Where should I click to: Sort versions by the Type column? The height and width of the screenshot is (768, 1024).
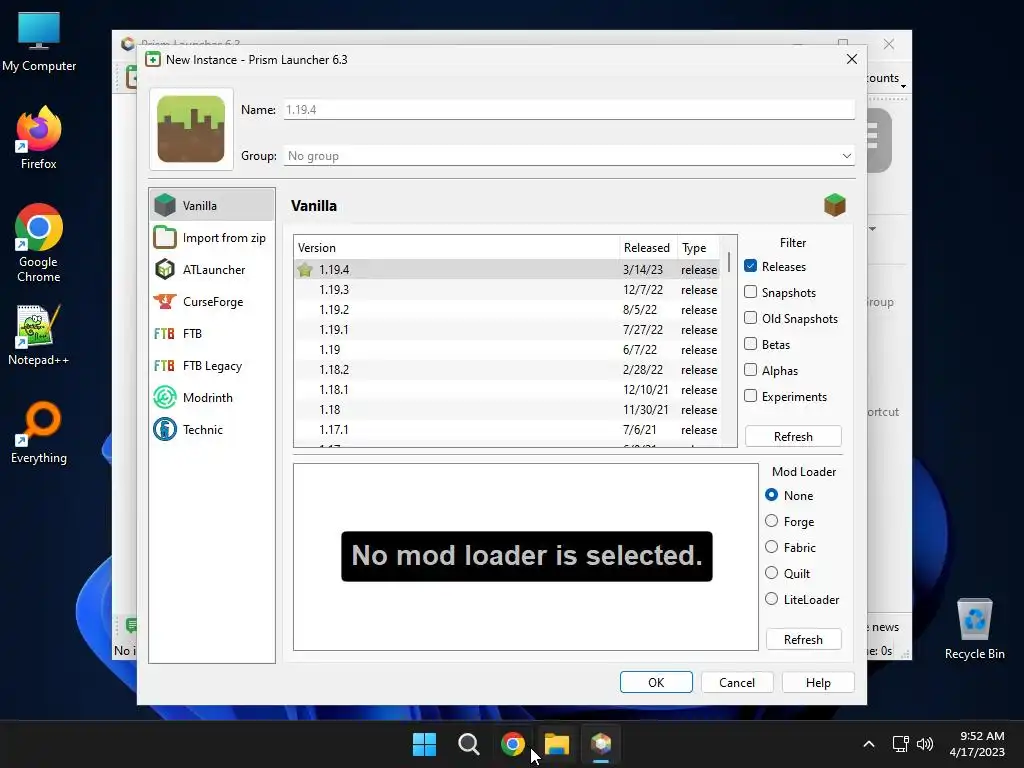pos(698,248)
